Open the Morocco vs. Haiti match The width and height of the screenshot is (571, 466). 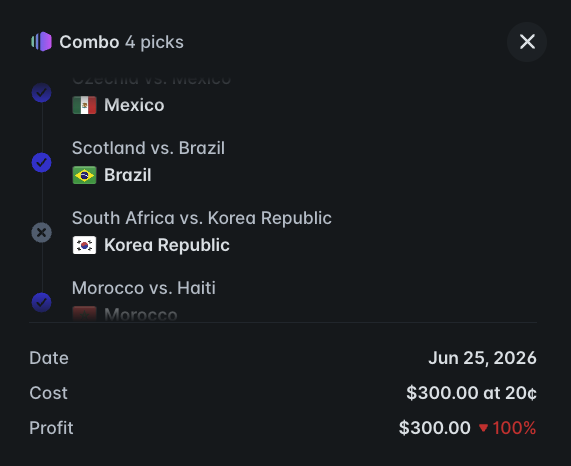coord(144,288)
